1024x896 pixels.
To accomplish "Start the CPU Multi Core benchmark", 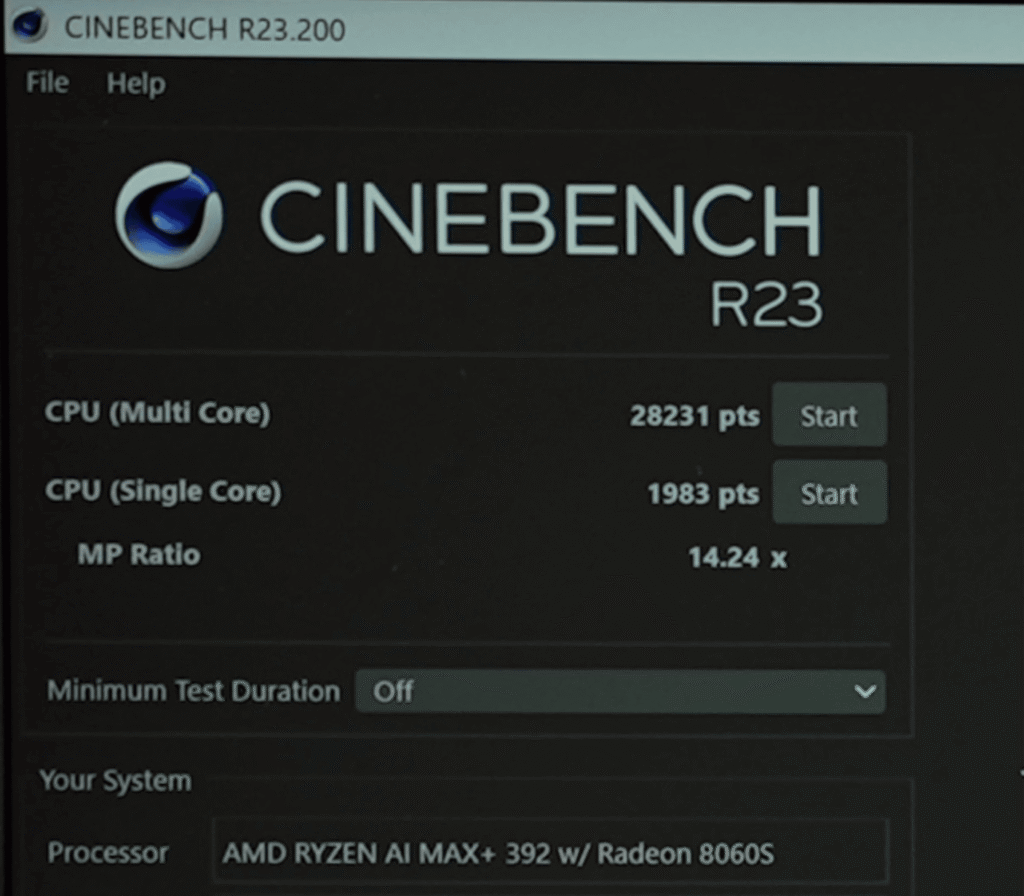I will [829, 414].
